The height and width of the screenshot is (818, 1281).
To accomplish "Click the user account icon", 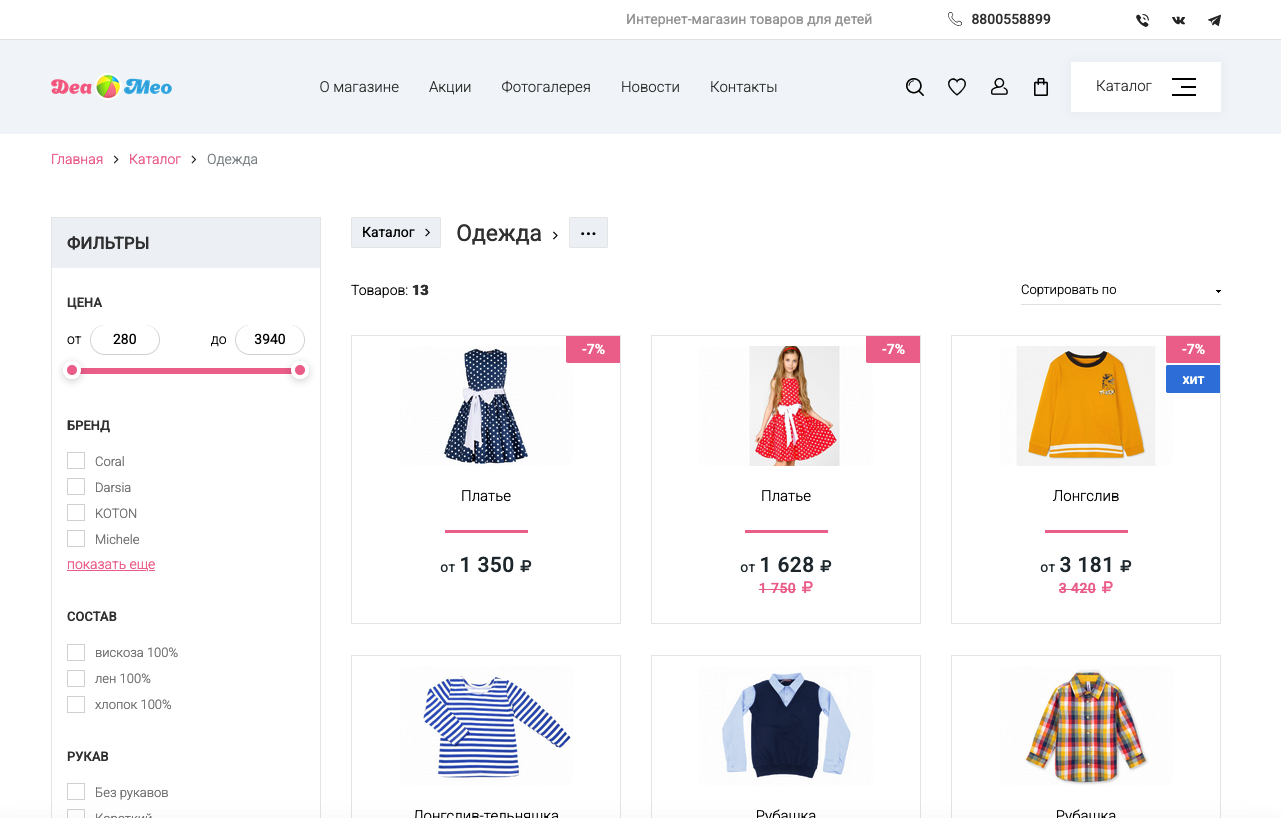I will tap(999, 87).
